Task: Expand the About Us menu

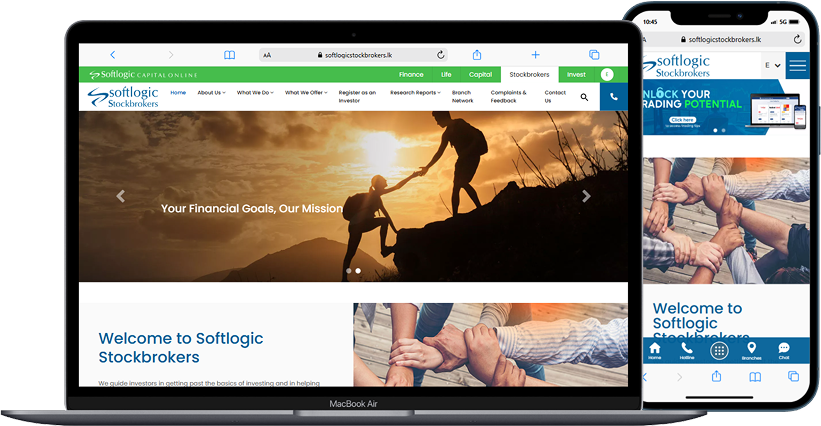Action: click(212, 93)
